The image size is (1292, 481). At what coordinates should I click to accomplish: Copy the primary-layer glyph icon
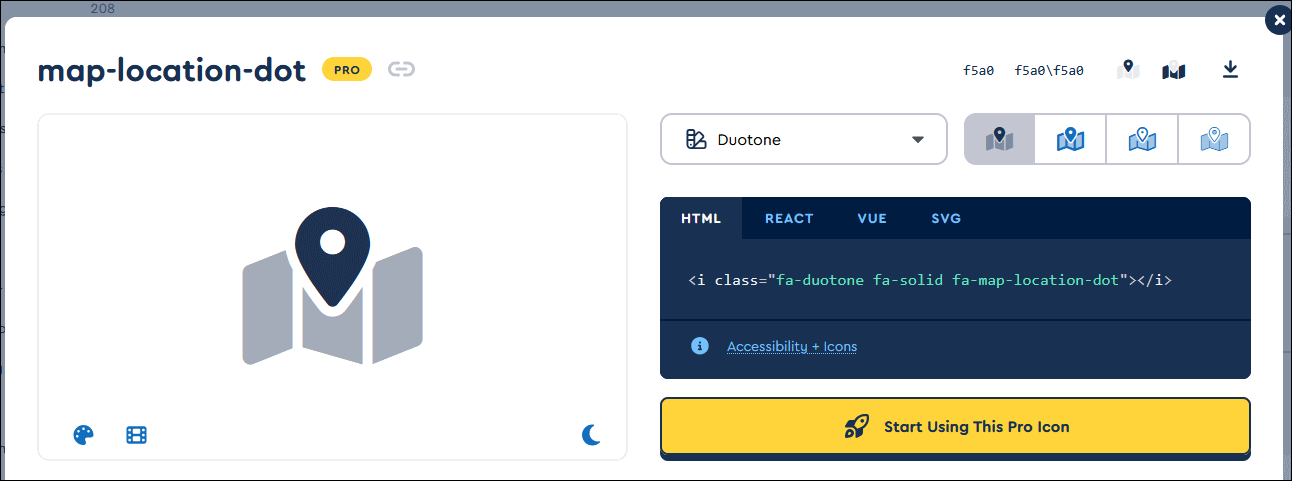[x=1128, y=70]
